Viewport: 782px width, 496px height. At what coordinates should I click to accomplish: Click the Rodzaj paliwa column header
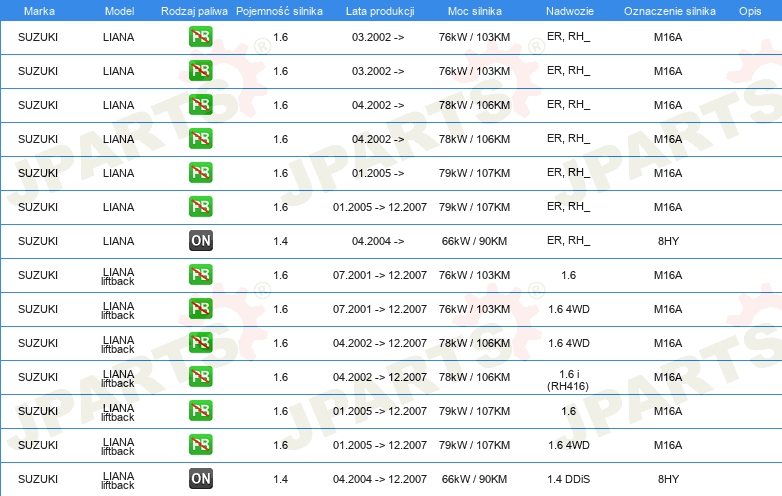coord(194,11)
